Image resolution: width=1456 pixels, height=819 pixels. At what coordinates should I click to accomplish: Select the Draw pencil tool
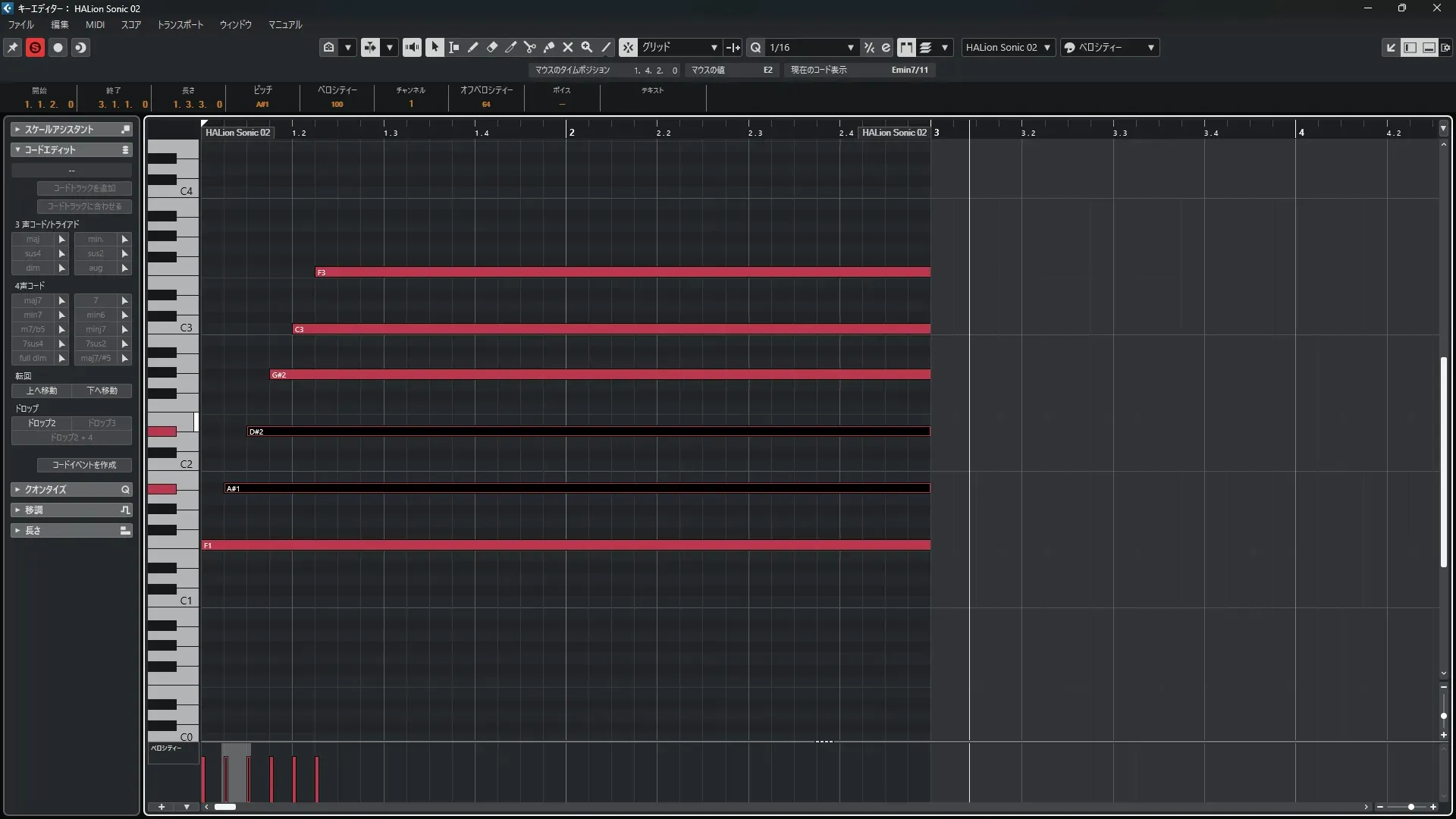coord(473,47)
